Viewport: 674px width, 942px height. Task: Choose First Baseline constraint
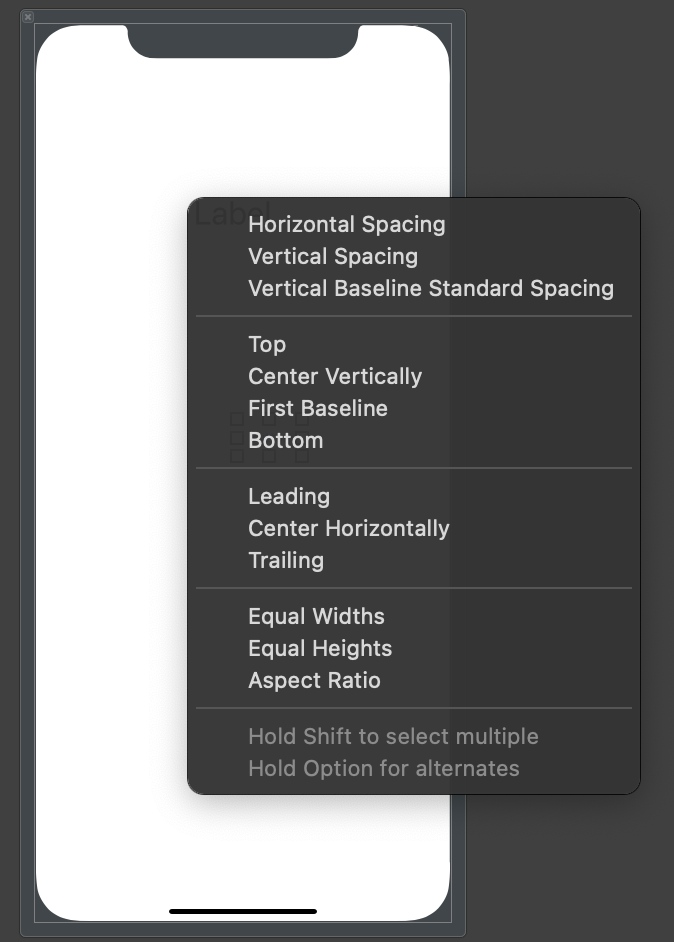317,408
